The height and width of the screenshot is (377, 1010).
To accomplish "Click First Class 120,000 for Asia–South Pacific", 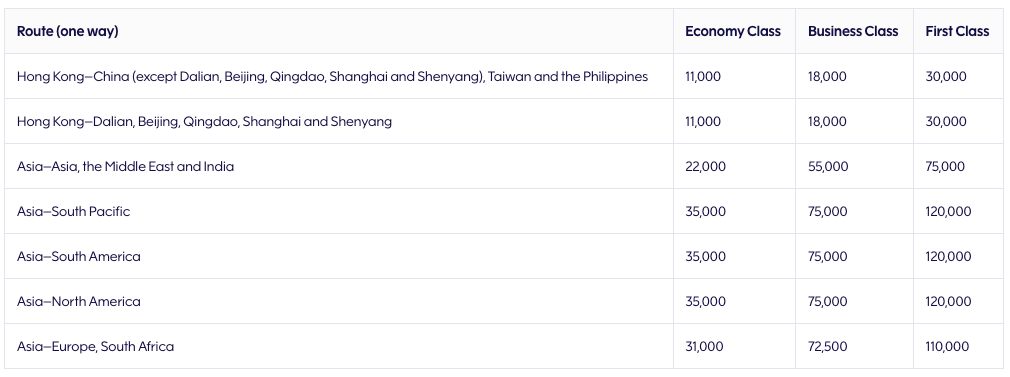I will coord(948,211).
